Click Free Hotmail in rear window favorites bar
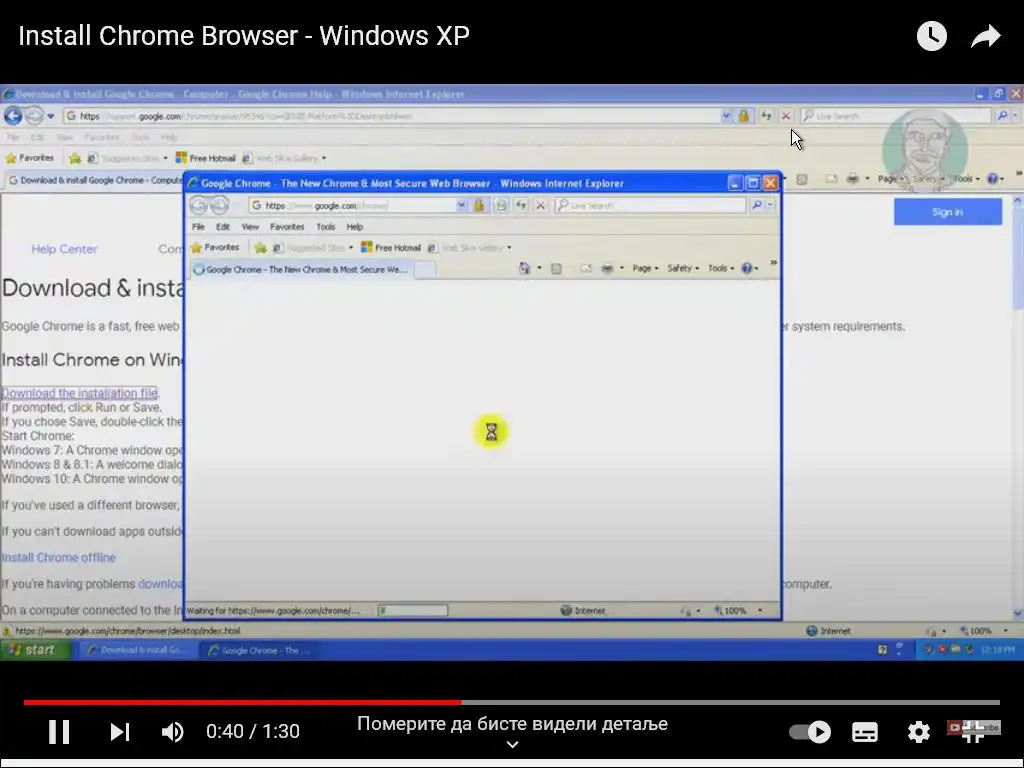The height and width of the screenshot is (768, 1024). 205,158
